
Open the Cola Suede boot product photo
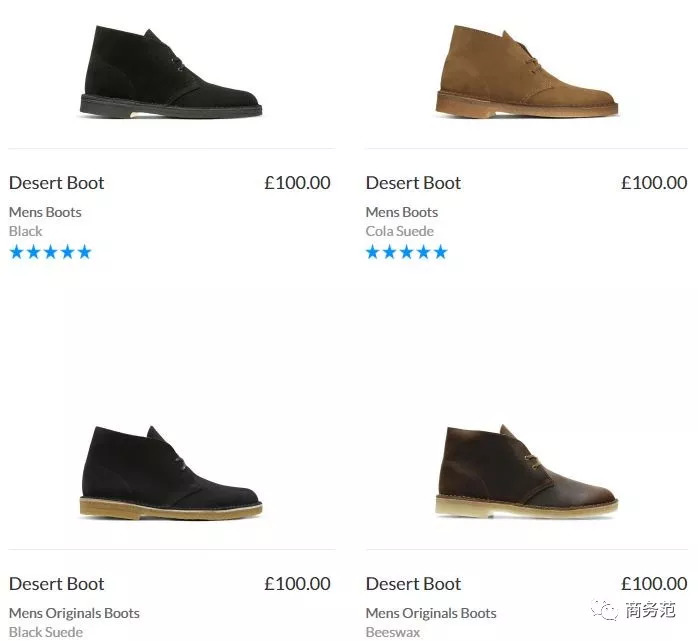[x=526, y=70]
